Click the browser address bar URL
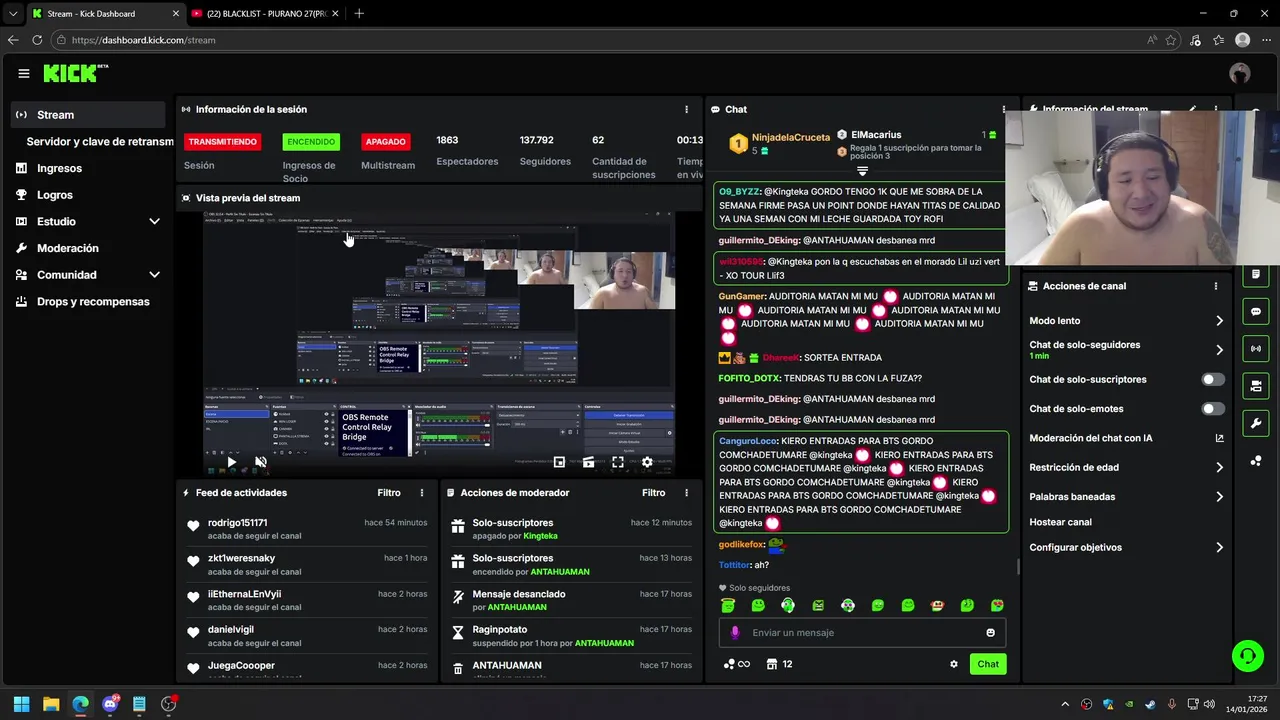The height and width of the screenshot is (720, 1280). pyautogui.click(x=143, y=40)
